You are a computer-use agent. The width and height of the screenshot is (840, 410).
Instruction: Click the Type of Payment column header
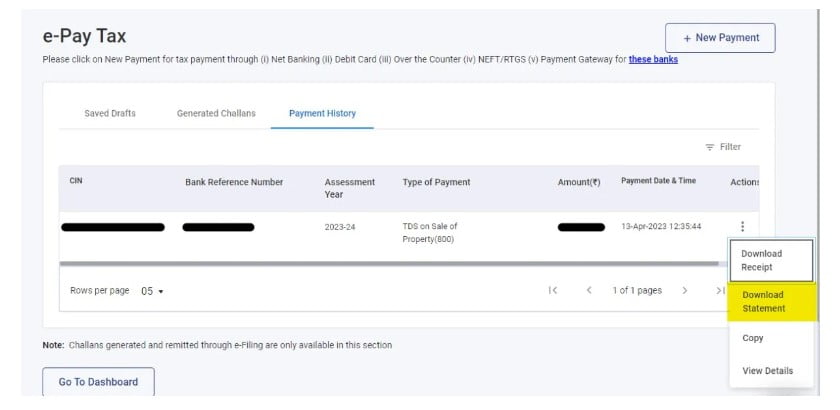437,182
